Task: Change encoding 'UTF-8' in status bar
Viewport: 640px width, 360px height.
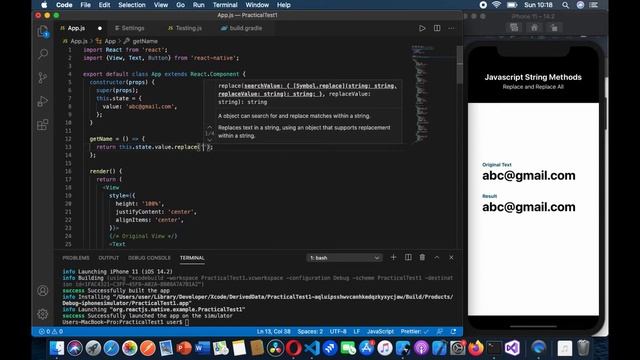Action: (338, 331)
